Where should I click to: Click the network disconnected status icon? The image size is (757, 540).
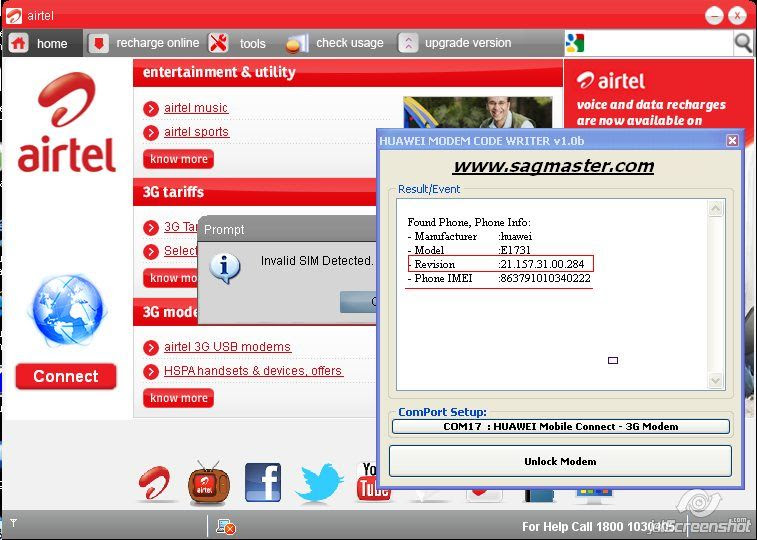click(225, 526)
